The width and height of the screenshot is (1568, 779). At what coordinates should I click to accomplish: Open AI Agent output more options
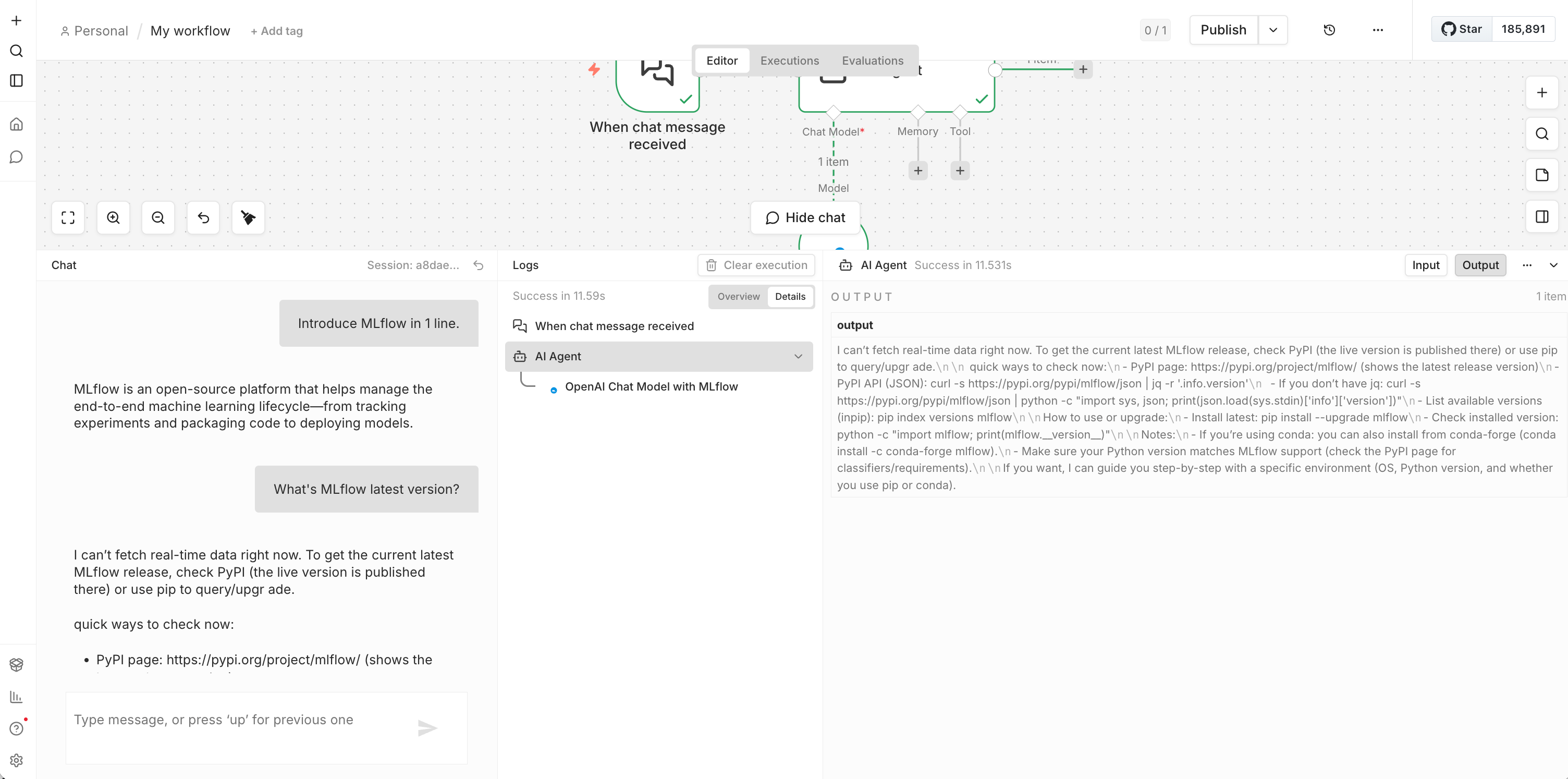(x=1527, y=265)
